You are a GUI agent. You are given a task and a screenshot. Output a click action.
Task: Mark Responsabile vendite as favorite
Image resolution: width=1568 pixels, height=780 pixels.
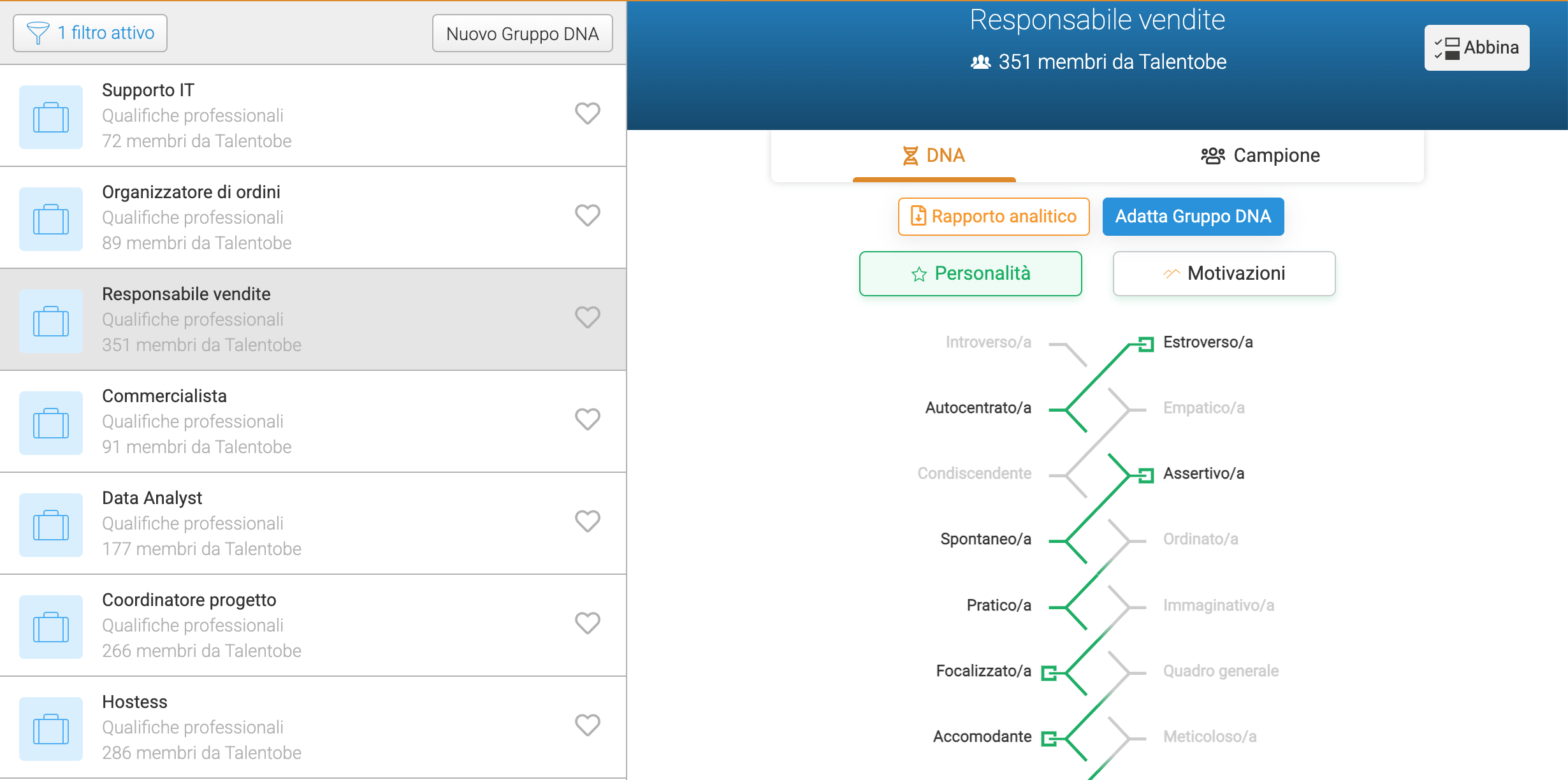pos(588,317)
